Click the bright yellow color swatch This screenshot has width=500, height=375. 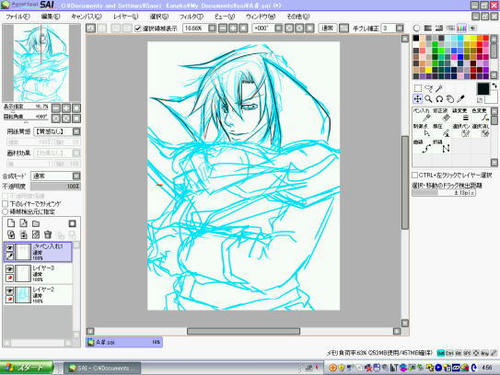coord(429,70)
